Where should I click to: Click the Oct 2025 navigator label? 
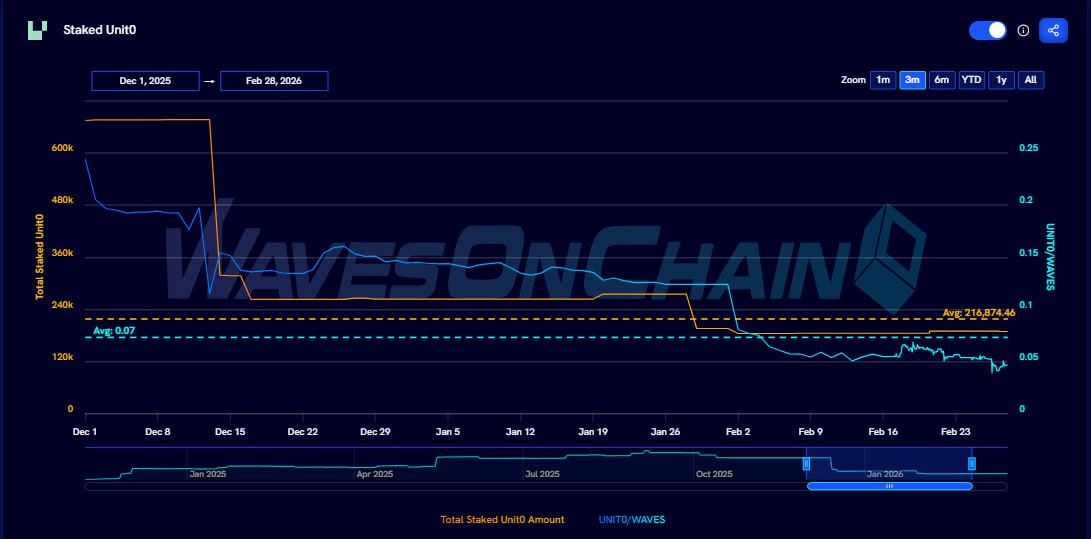pos(715,474)
